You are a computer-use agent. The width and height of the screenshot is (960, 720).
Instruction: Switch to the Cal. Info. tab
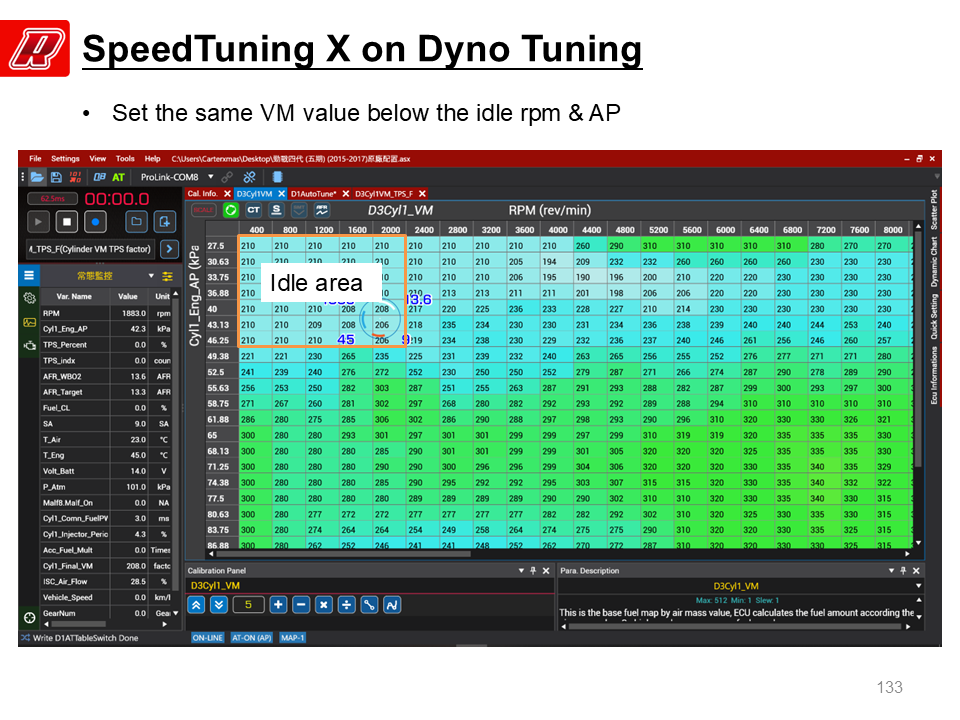(202, 193)
